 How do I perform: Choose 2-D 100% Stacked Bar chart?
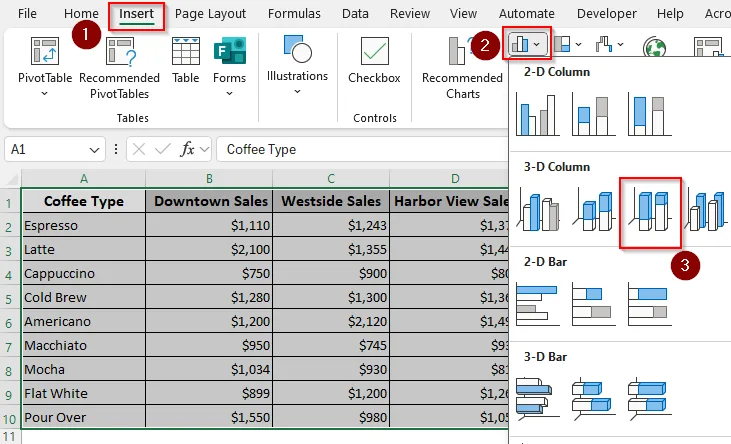click(x=650, y=305)
